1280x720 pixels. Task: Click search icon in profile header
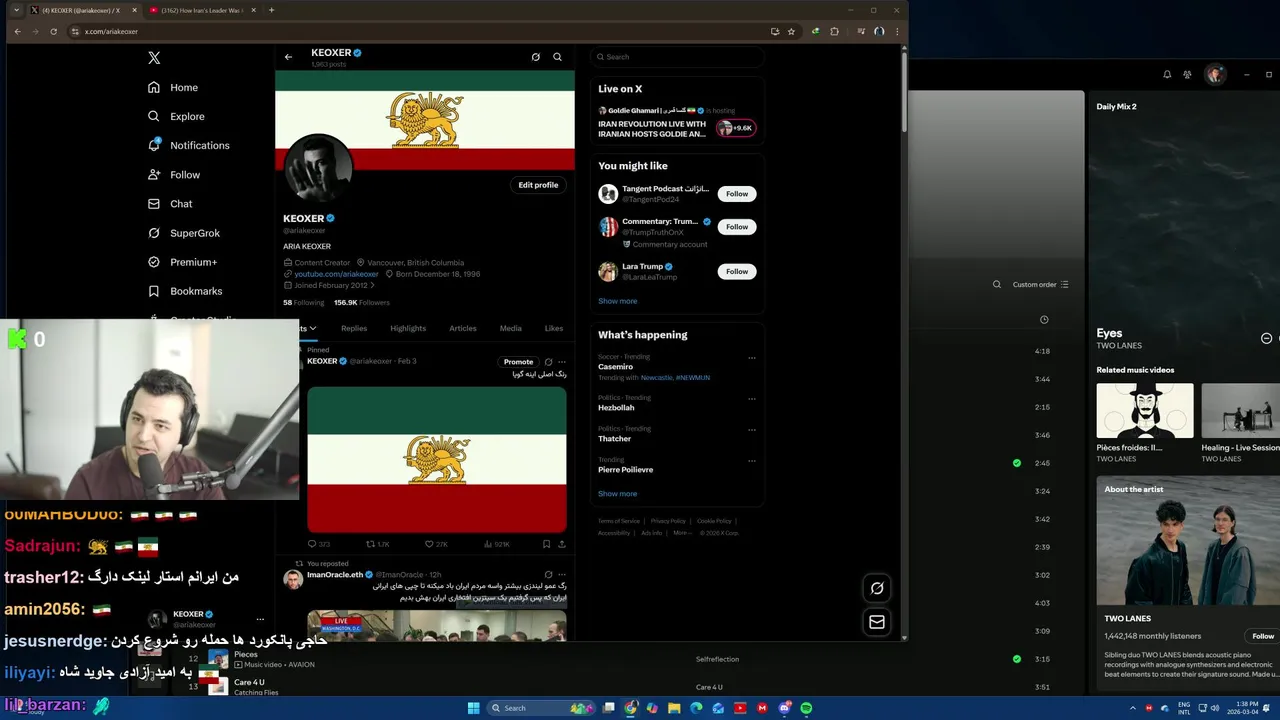tap(558, 57)
